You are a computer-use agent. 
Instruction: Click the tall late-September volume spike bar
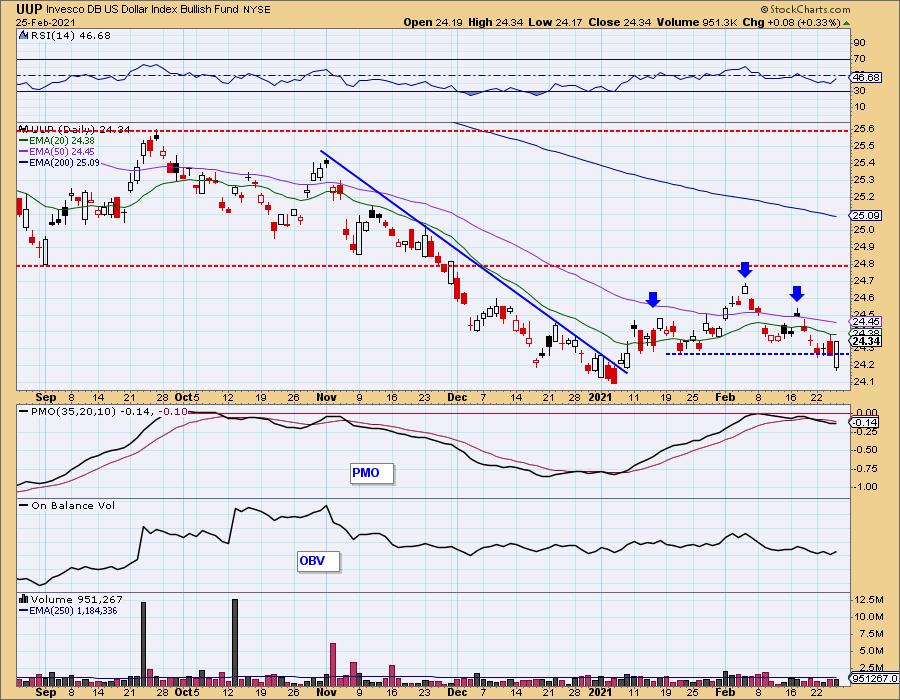point(143,644)
